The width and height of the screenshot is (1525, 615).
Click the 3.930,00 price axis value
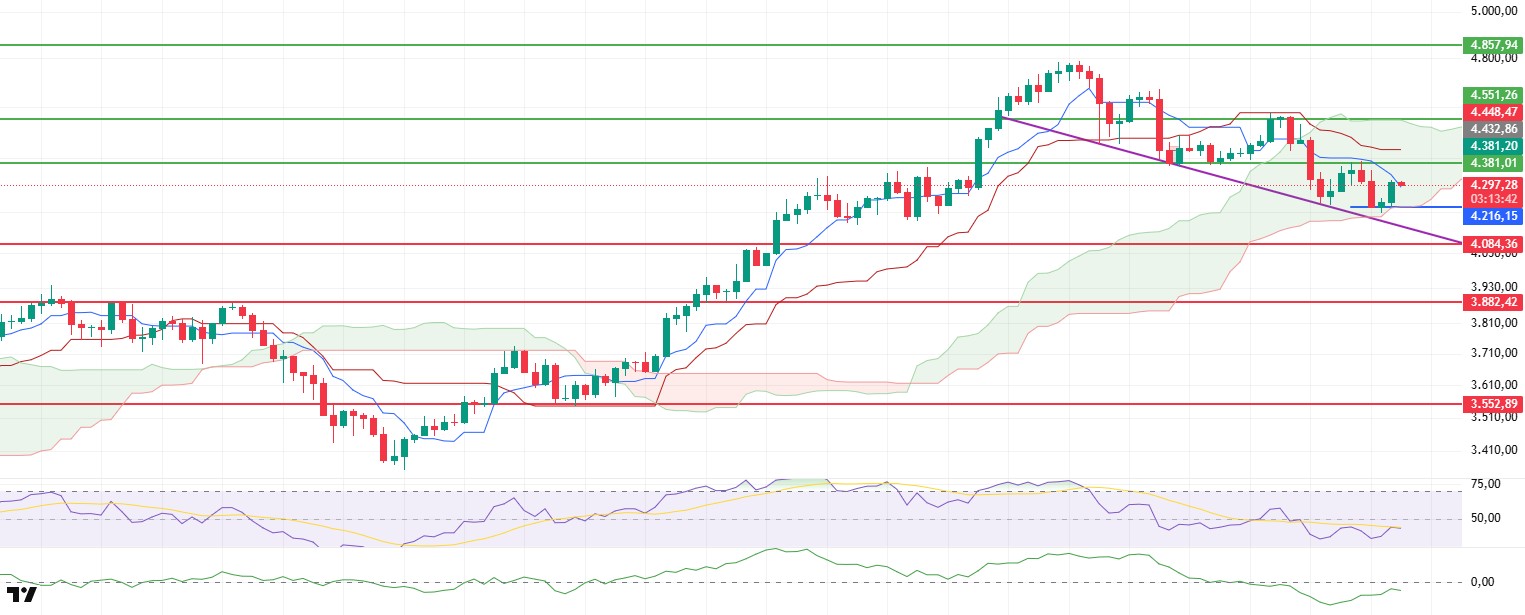[1493, 286]
